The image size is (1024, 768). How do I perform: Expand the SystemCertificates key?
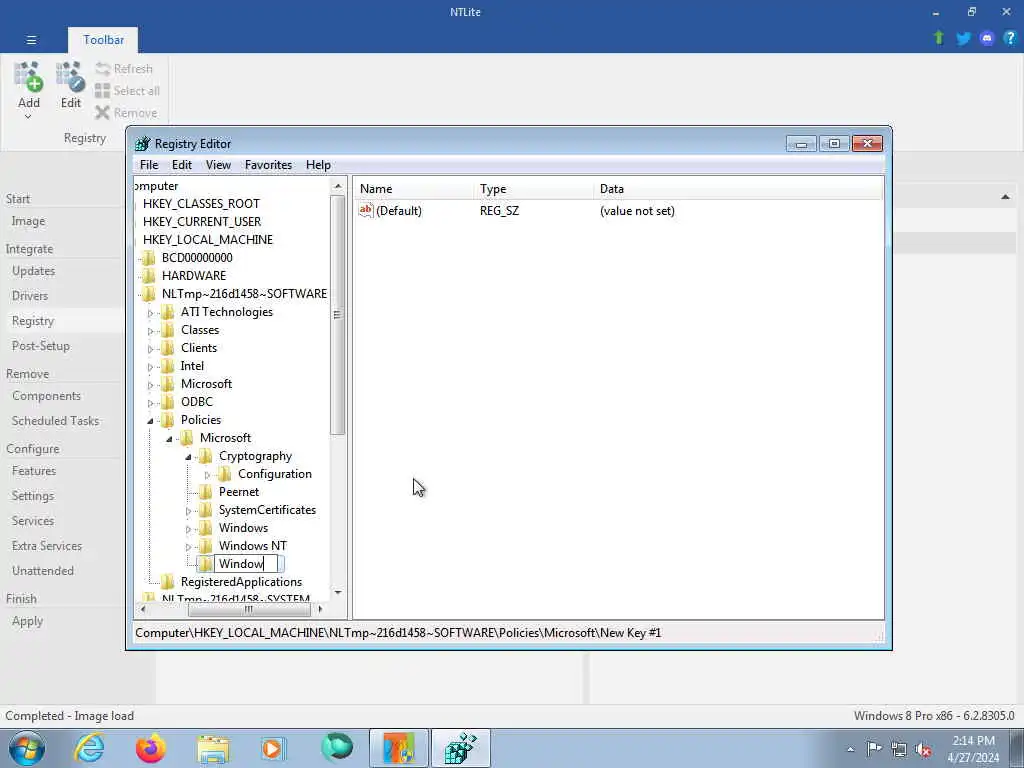click(188, 511)
